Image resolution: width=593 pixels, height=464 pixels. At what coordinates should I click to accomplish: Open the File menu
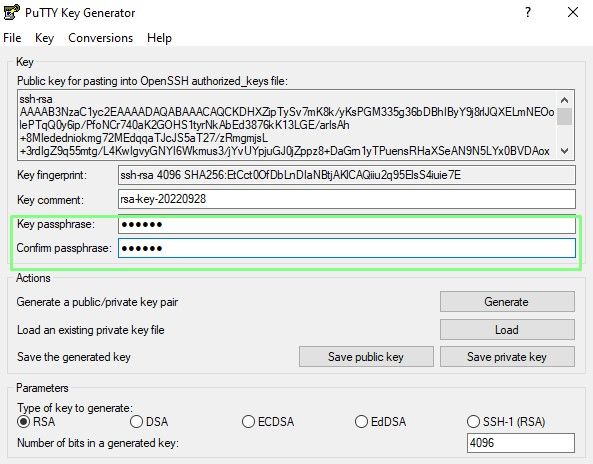point(12,38)
